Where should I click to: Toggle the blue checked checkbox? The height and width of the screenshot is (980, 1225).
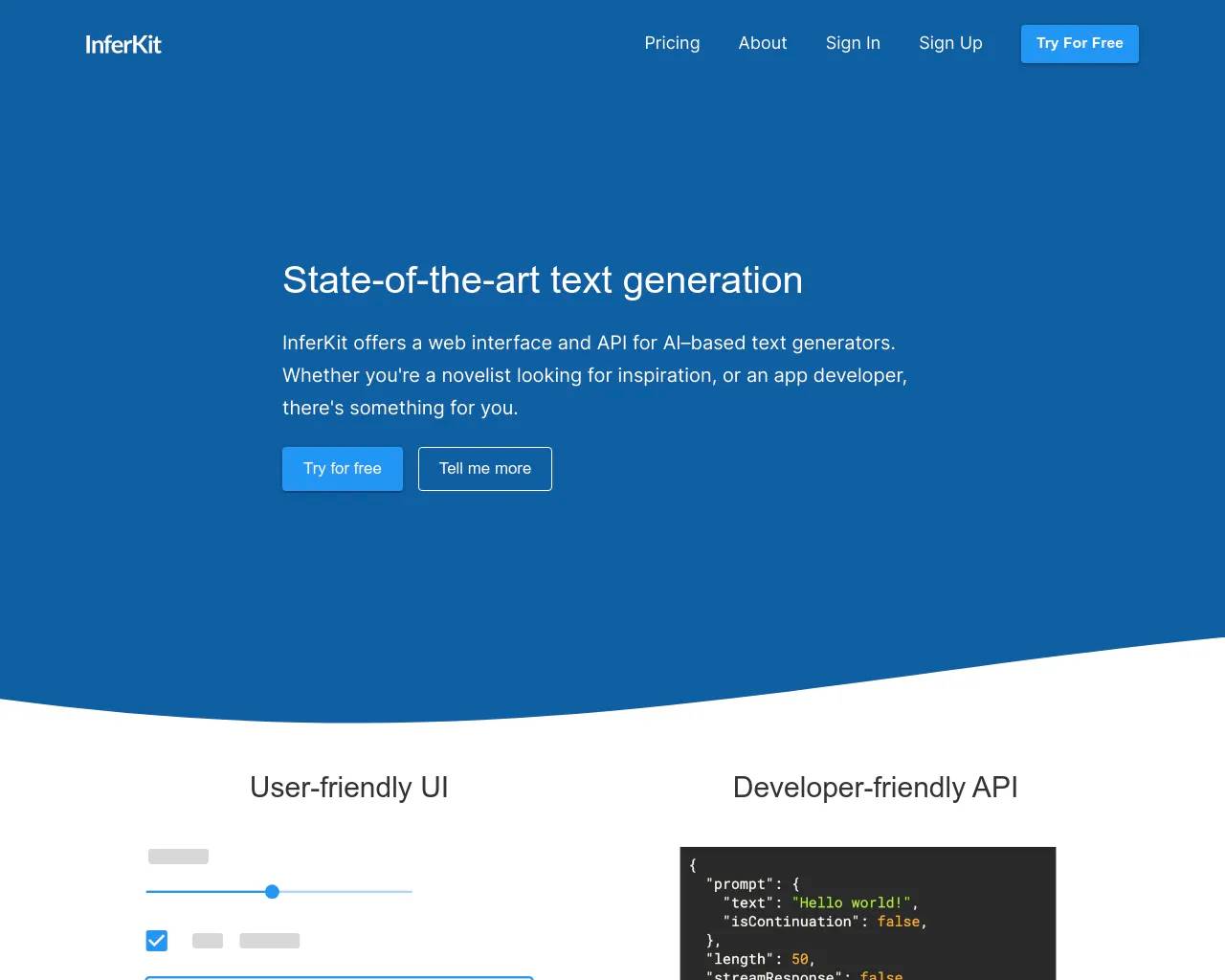click(x=157, y=941)
